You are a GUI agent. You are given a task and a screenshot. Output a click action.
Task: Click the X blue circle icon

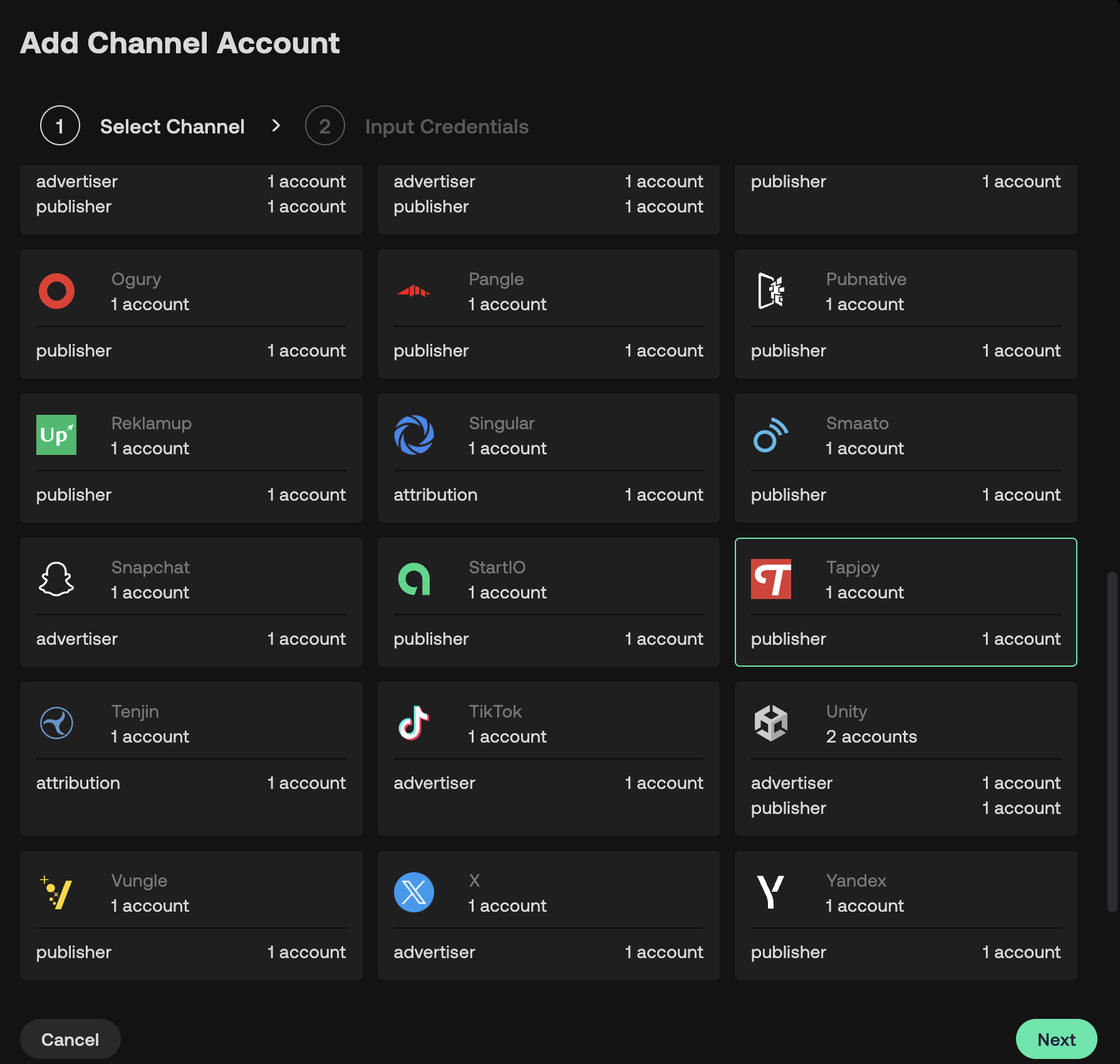pyautogui.click(x=413, y=892)
